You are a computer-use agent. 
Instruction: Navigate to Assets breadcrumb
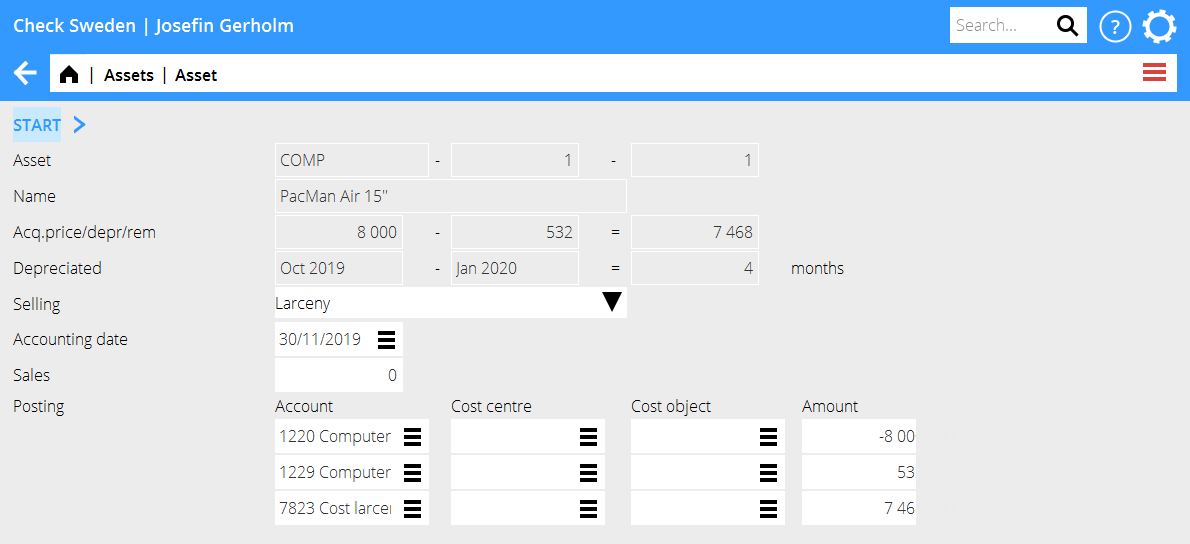[129, 75]
